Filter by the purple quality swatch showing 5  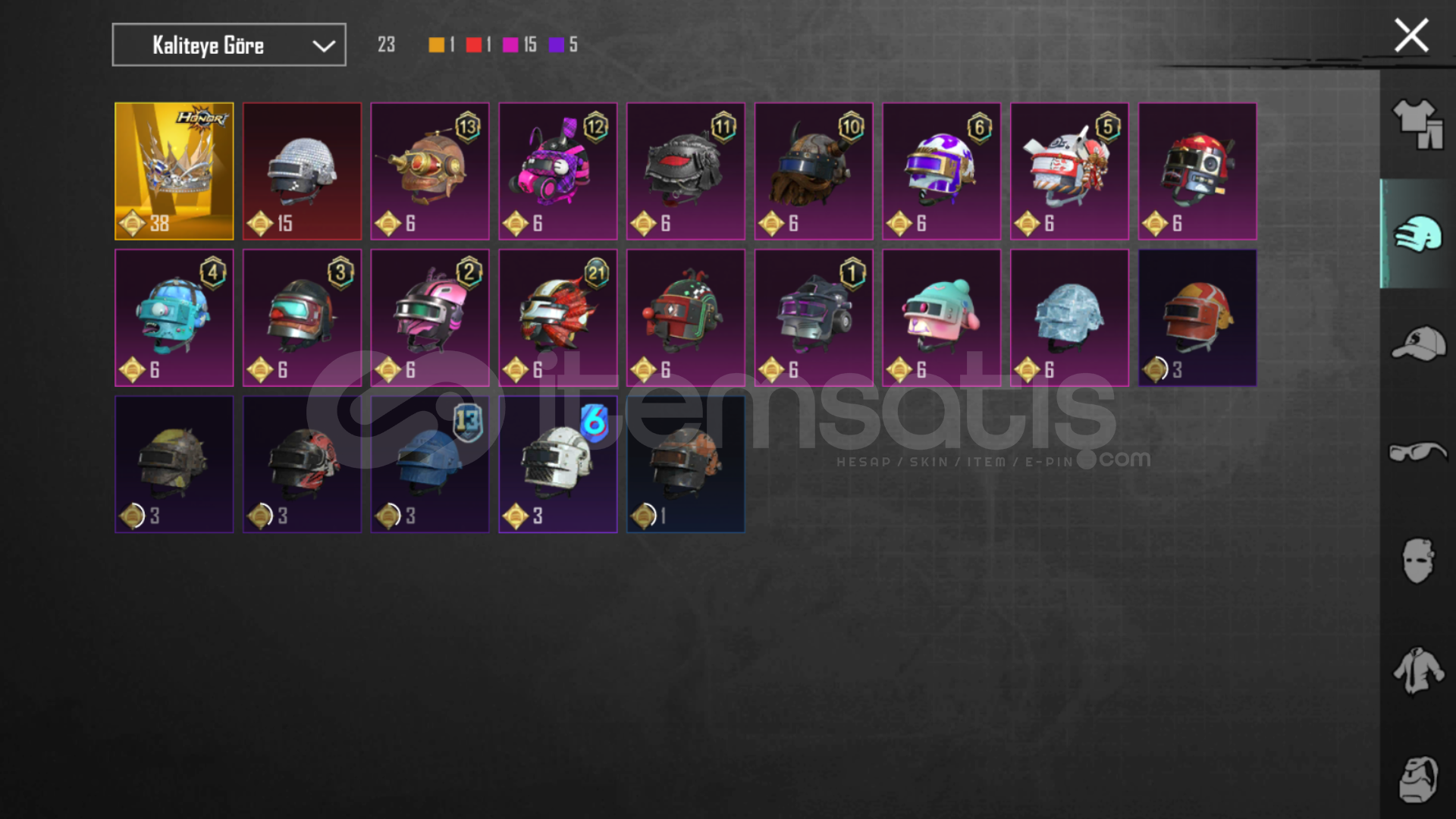[557, 45]
